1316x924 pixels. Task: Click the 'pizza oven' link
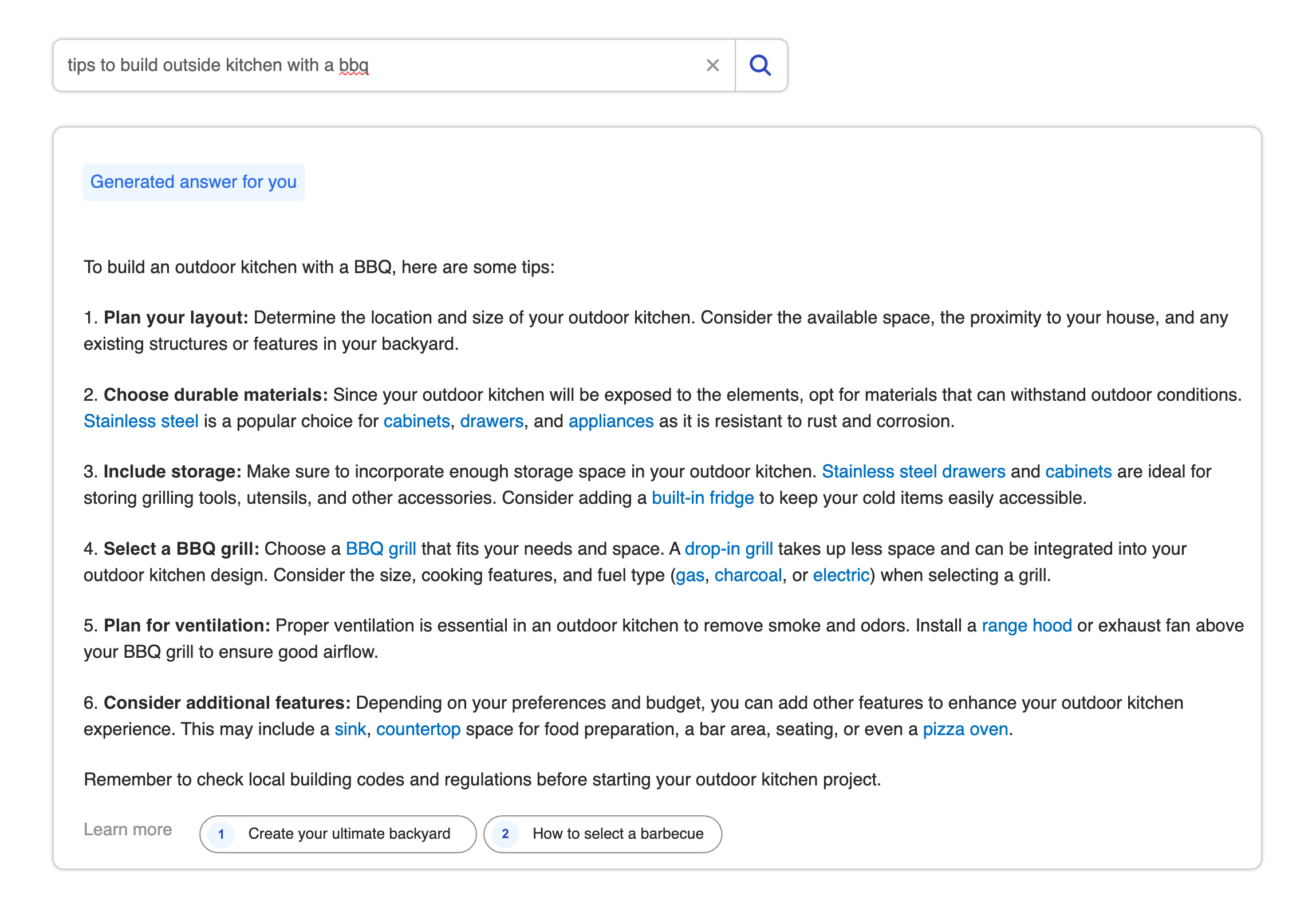click(x=965, y=729)
